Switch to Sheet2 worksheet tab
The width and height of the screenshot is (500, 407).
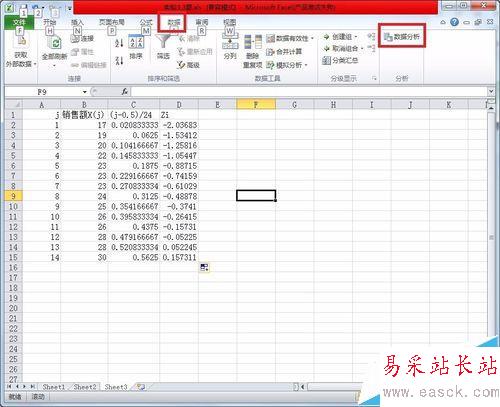pos(85,387)
